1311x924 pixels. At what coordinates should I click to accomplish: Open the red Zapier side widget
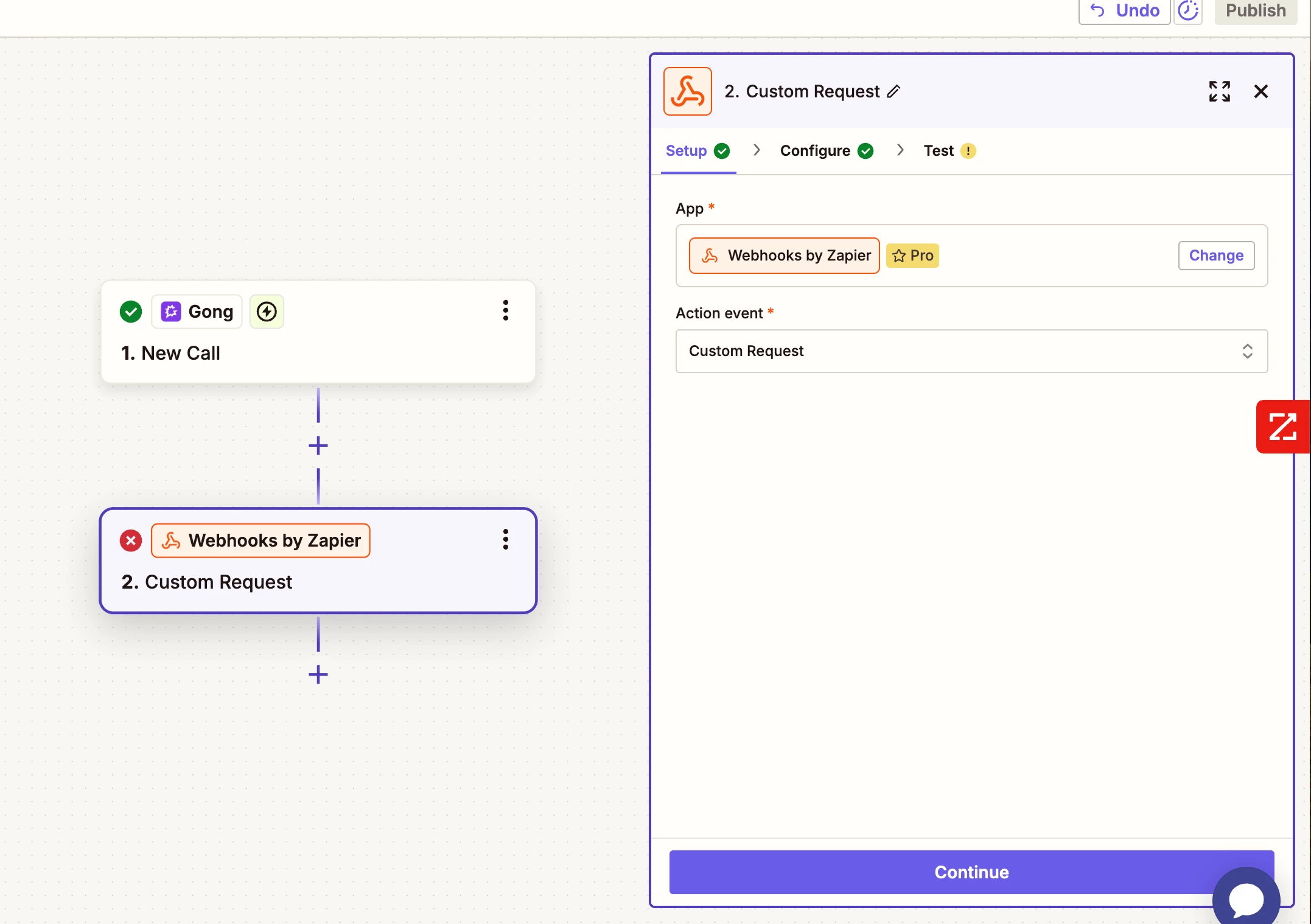click(x=1283, y=427)
